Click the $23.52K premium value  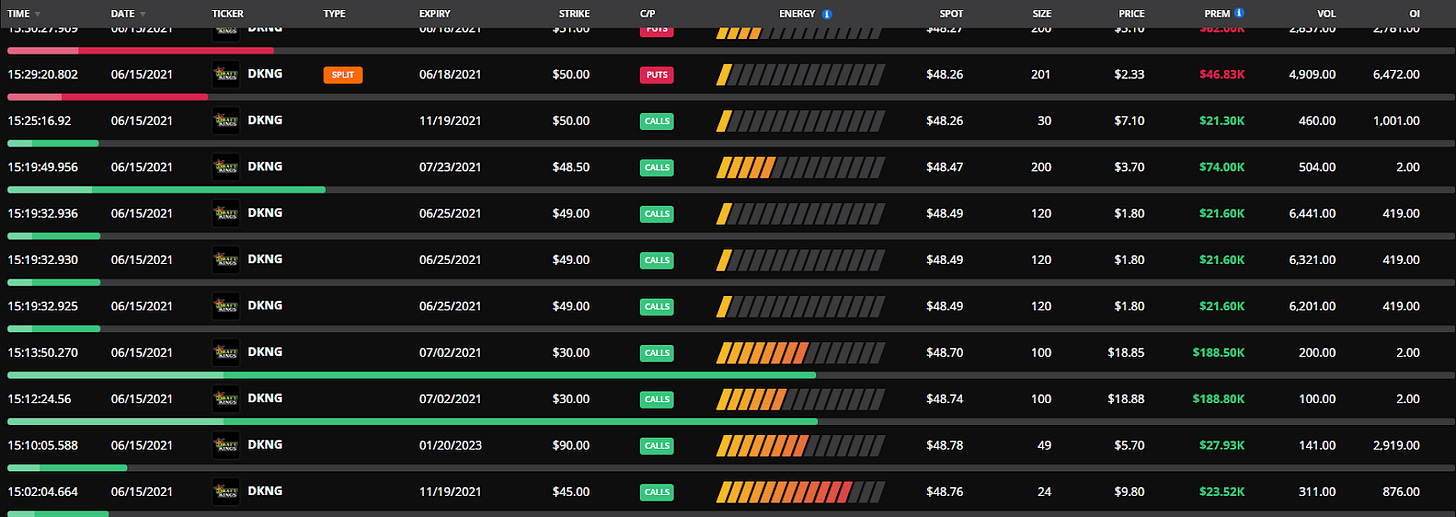(1223, 492)
